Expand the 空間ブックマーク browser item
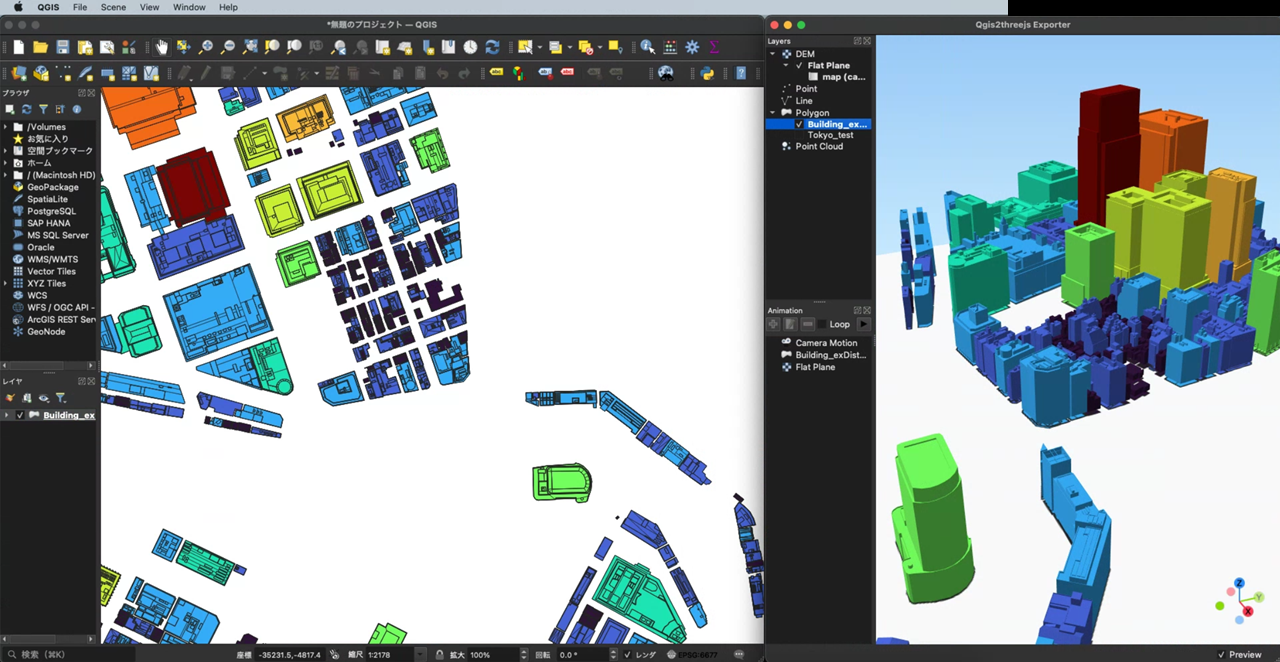Screen dimensions: 1280x662 tap(6, 151)
